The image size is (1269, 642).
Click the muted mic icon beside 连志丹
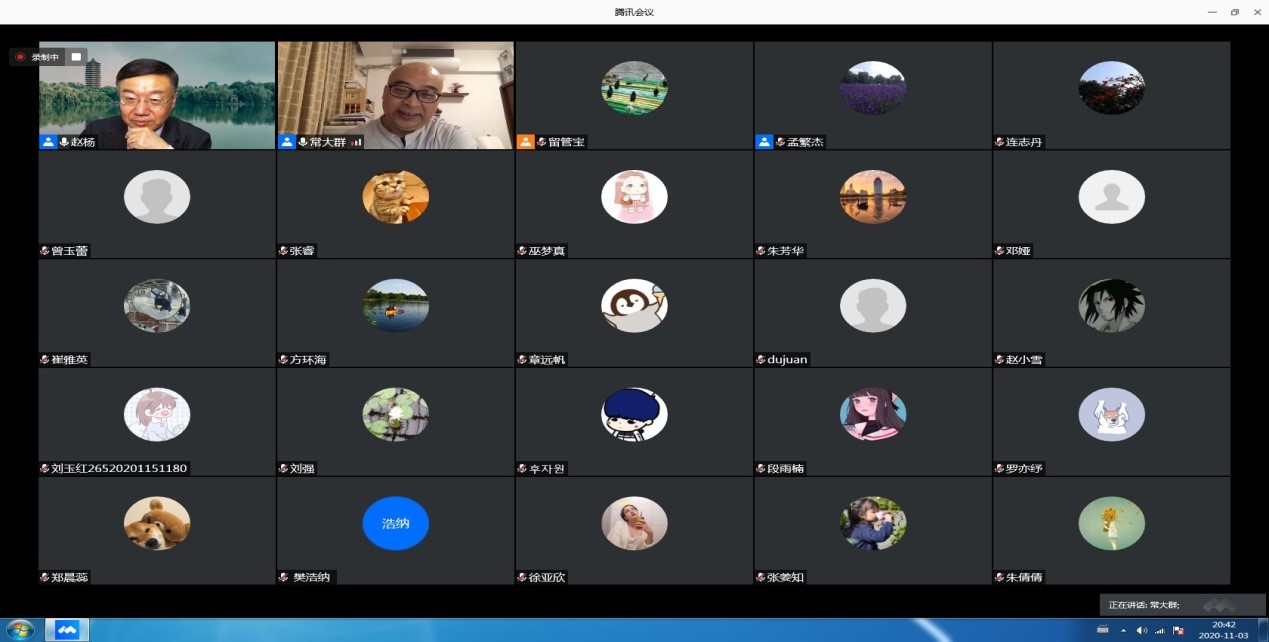point(999,142)
